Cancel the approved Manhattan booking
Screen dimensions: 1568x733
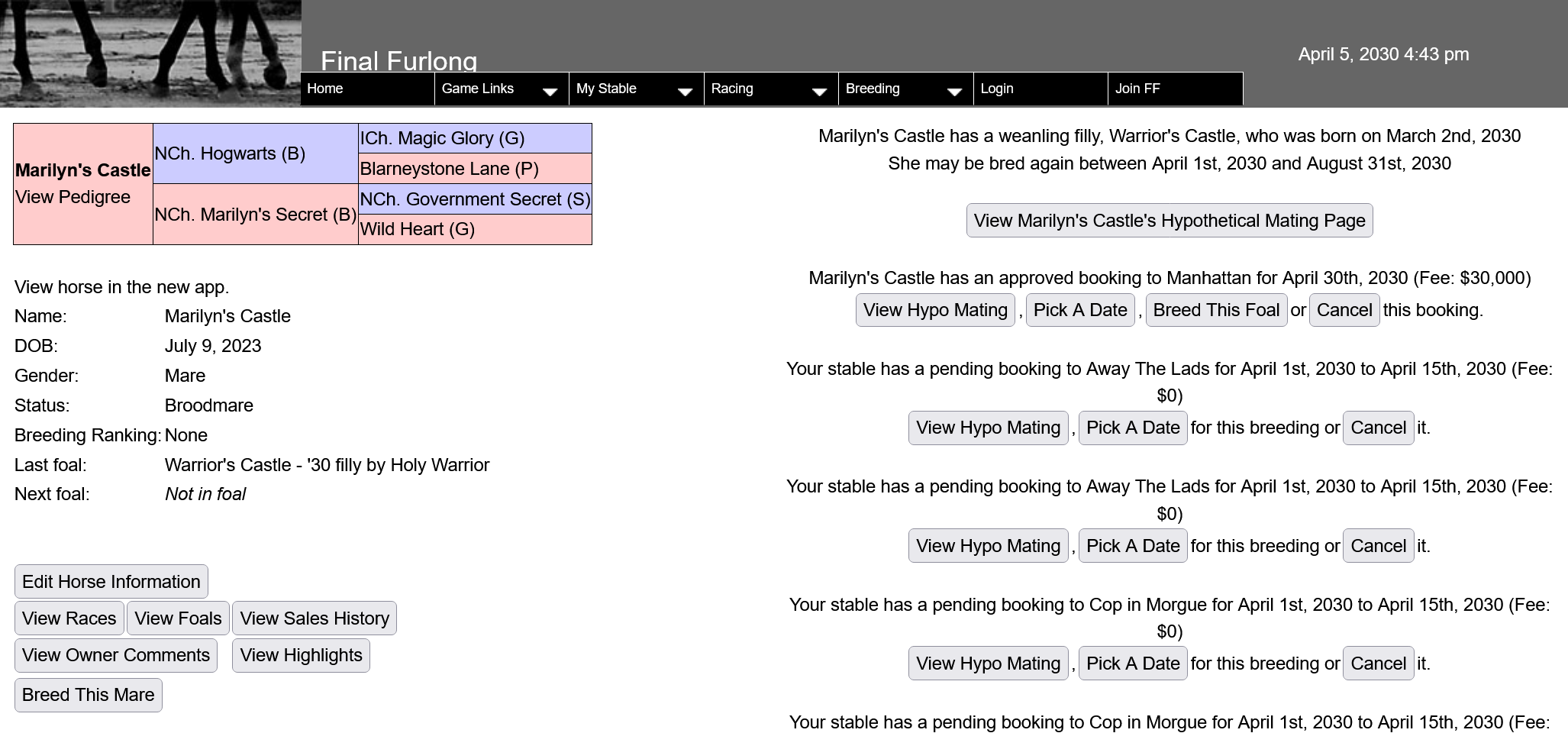[1344, 310]
